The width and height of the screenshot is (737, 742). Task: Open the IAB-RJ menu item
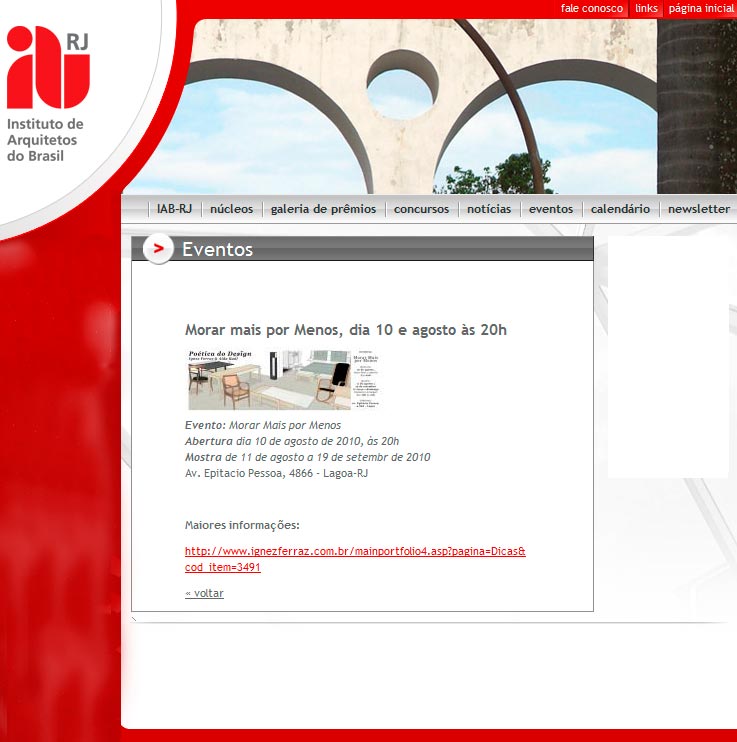174,209
